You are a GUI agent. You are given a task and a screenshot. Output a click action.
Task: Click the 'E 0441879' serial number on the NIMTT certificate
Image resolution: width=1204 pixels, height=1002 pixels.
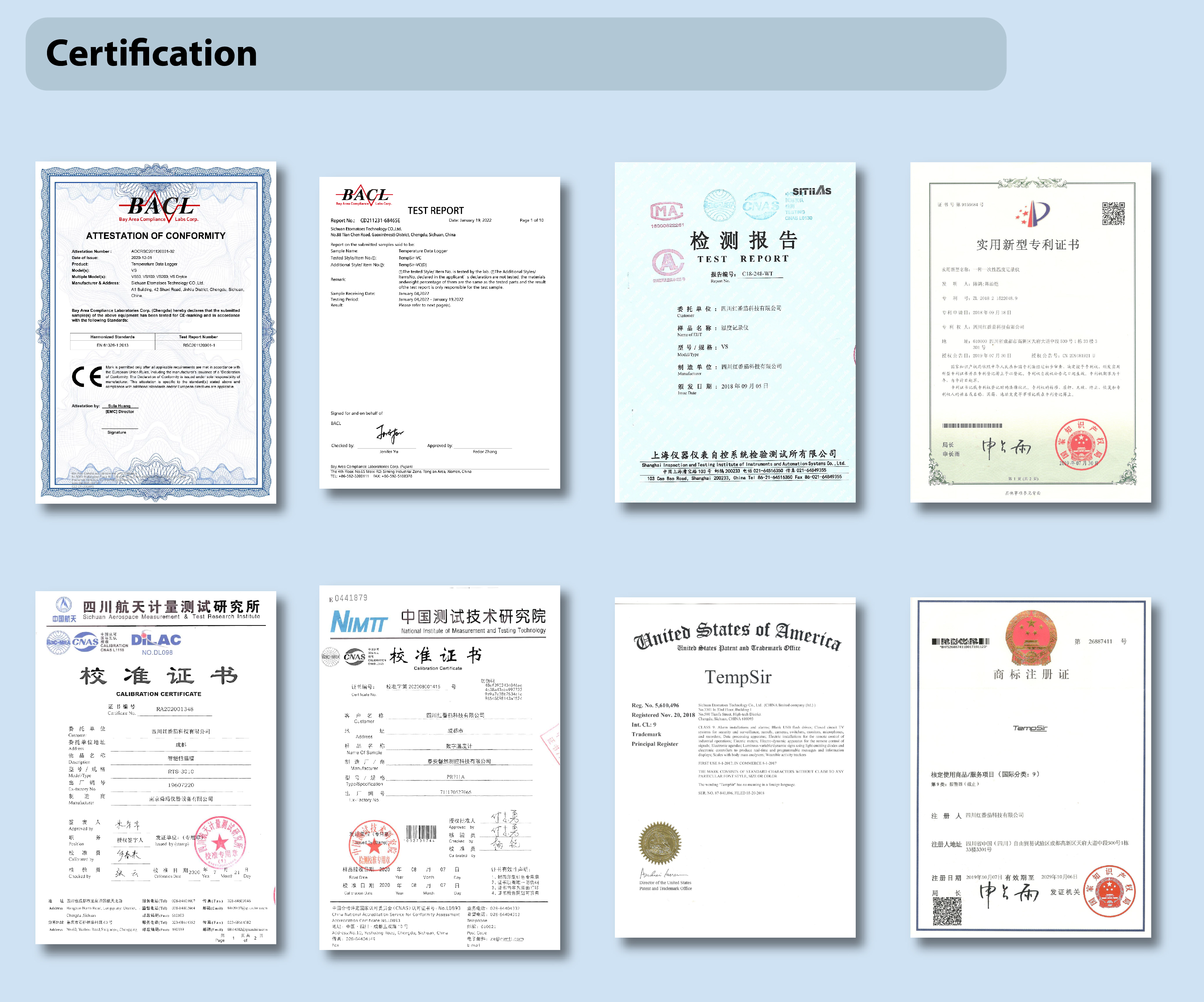click(x=348, y=598)
